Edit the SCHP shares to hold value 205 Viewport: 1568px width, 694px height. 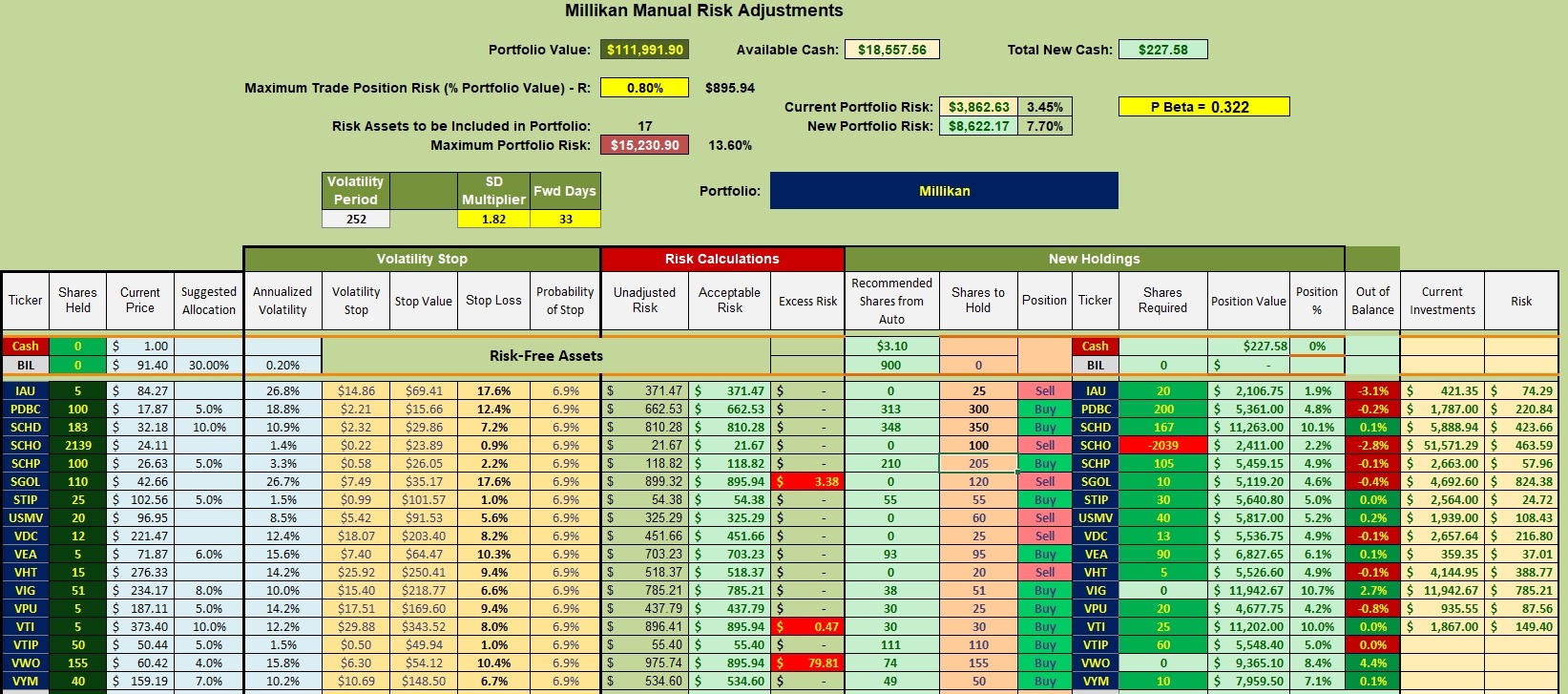coord(978,463)
